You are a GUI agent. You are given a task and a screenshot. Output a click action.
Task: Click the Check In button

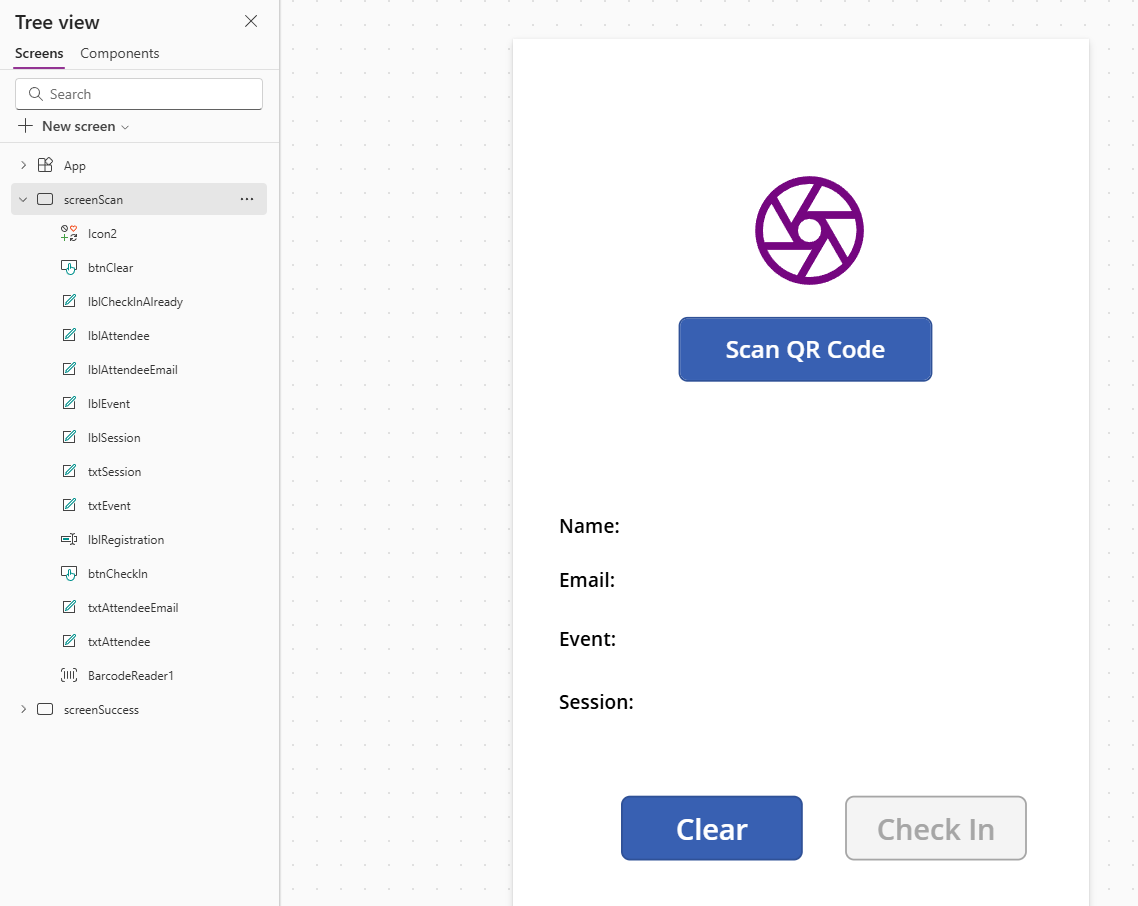[x=935, y=829]
